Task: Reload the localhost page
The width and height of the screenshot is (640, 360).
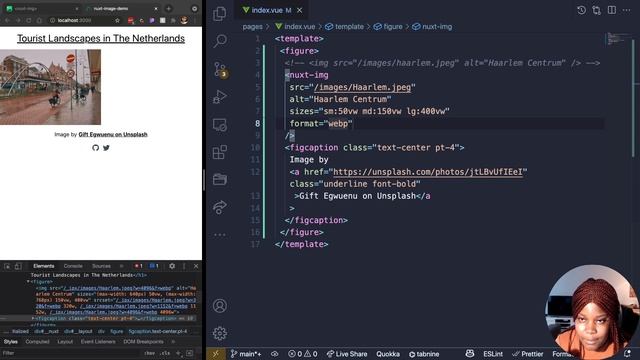Action: (29, 20)
